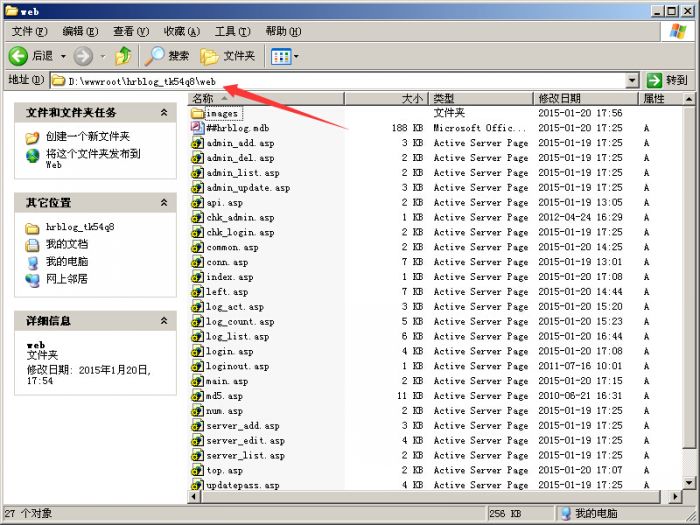Click the Go button beside address bar
700x525 pixels.
[x=667, y=80]
